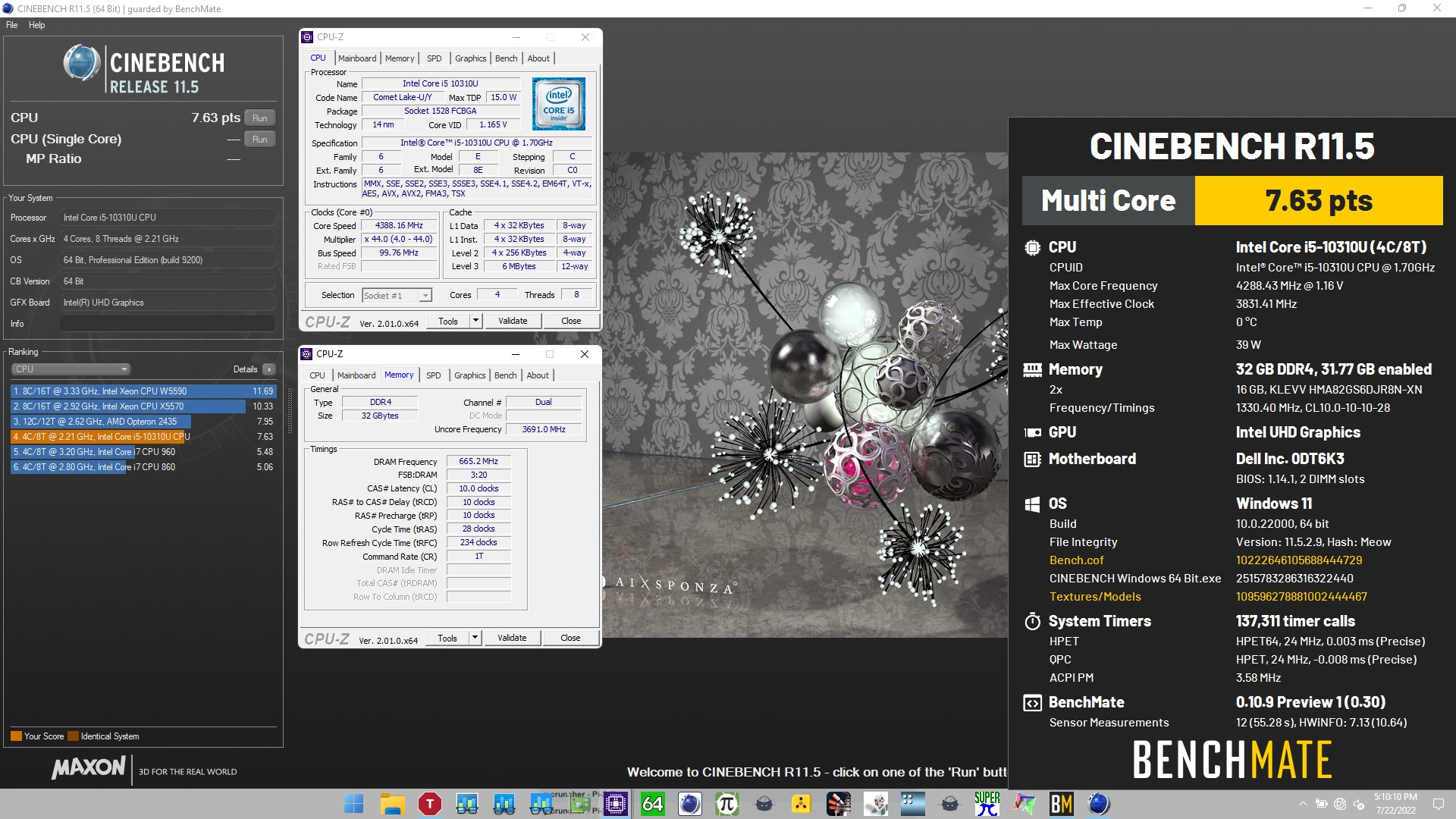Open the Cinebench File menu
The width and height of the screenshot is (1456, 819).
click(x=11, y=25)
